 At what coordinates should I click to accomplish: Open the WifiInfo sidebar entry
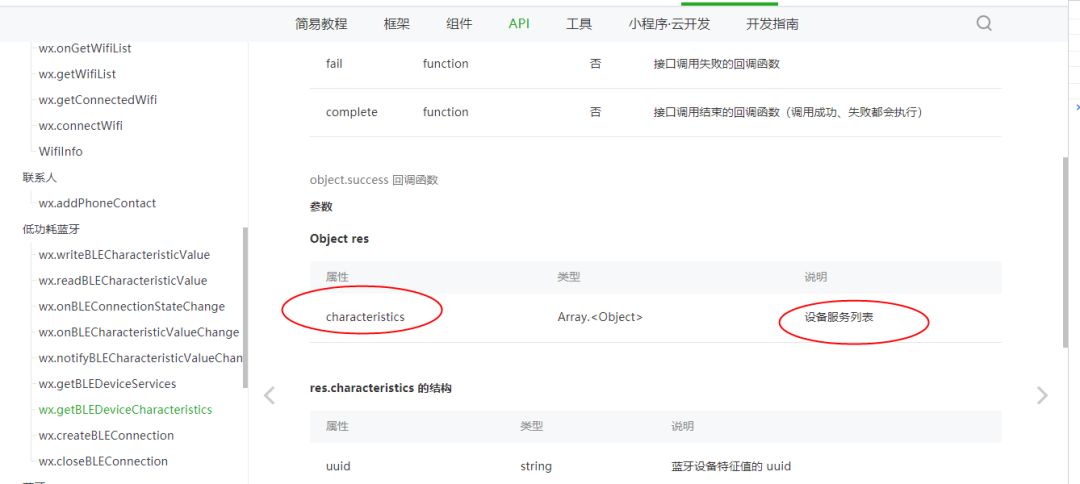[61, 151]
